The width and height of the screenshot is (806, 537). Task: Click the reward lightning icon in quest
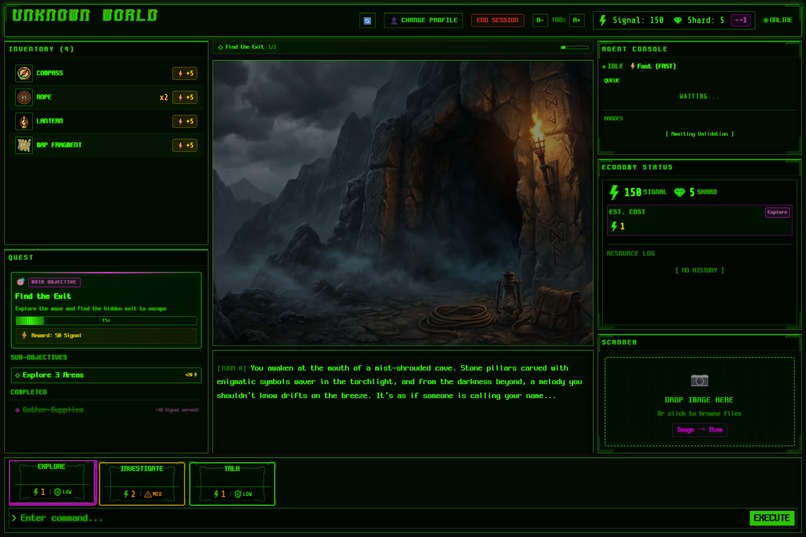click(x=24, y=335)
